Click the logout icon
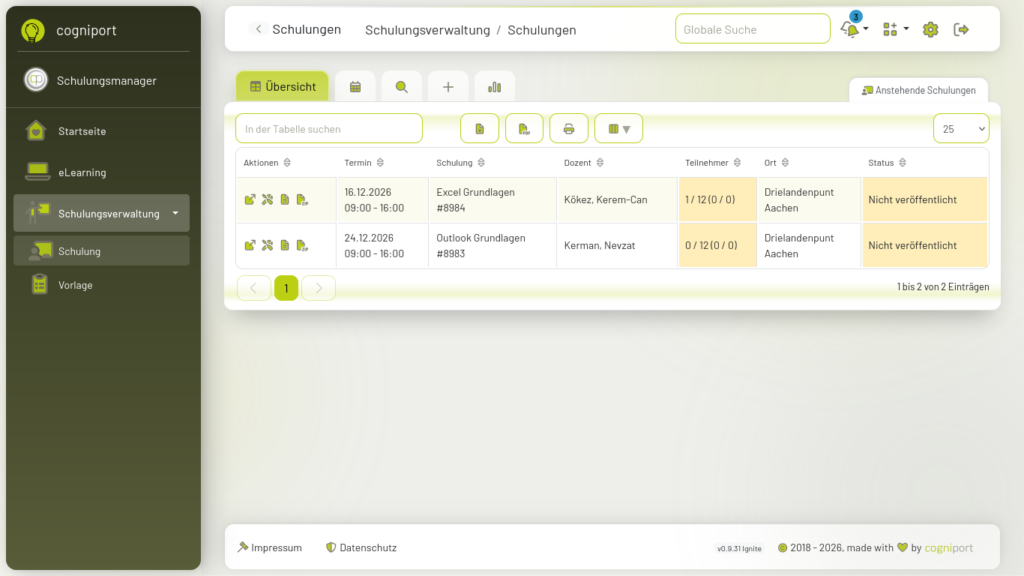 pyautogui.click(x=961, y=29)
